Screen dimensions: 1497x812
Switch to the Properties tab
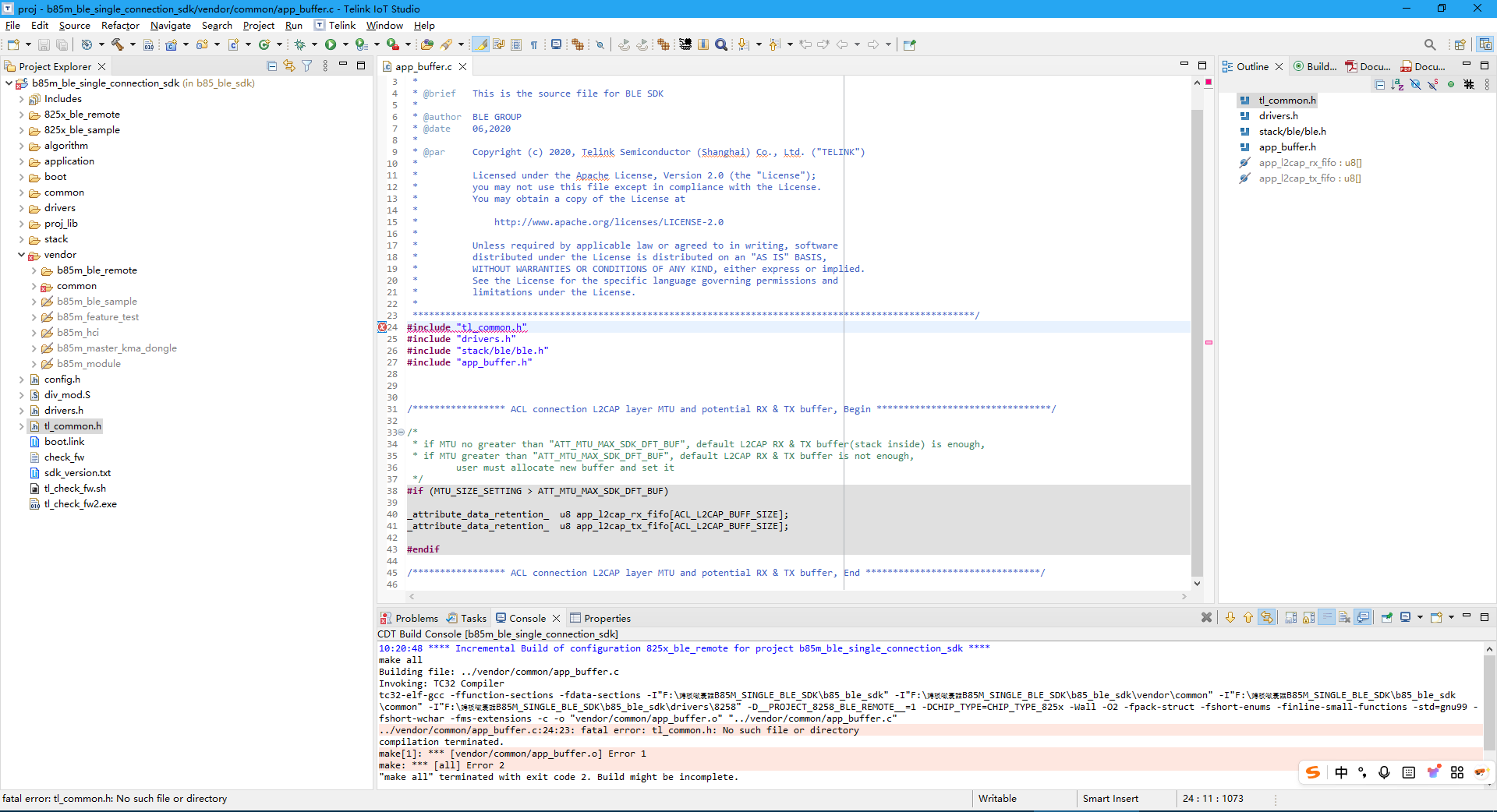[x=600, y=618]
